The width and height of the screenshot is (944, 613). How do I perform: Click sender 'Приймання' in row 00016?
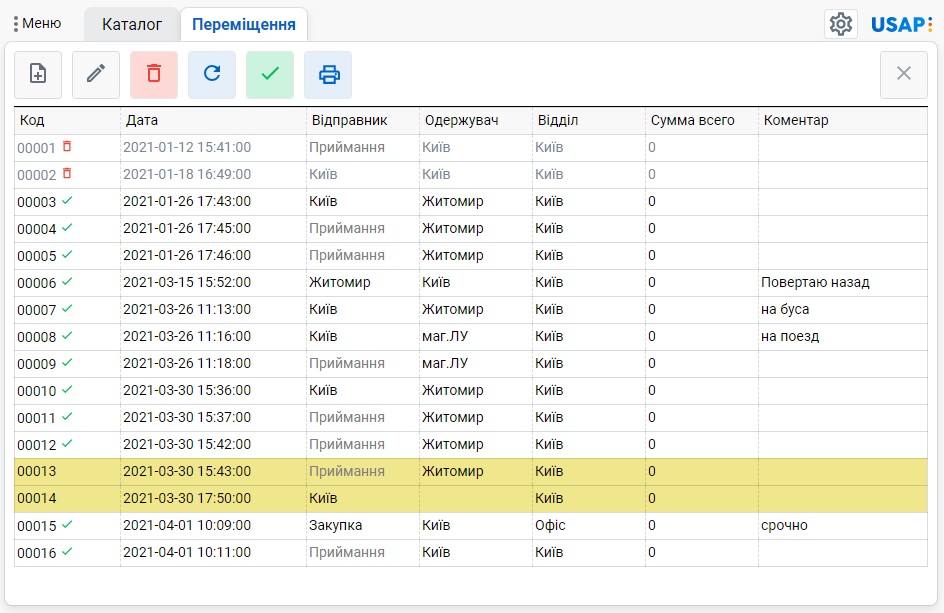pos(347,553)
